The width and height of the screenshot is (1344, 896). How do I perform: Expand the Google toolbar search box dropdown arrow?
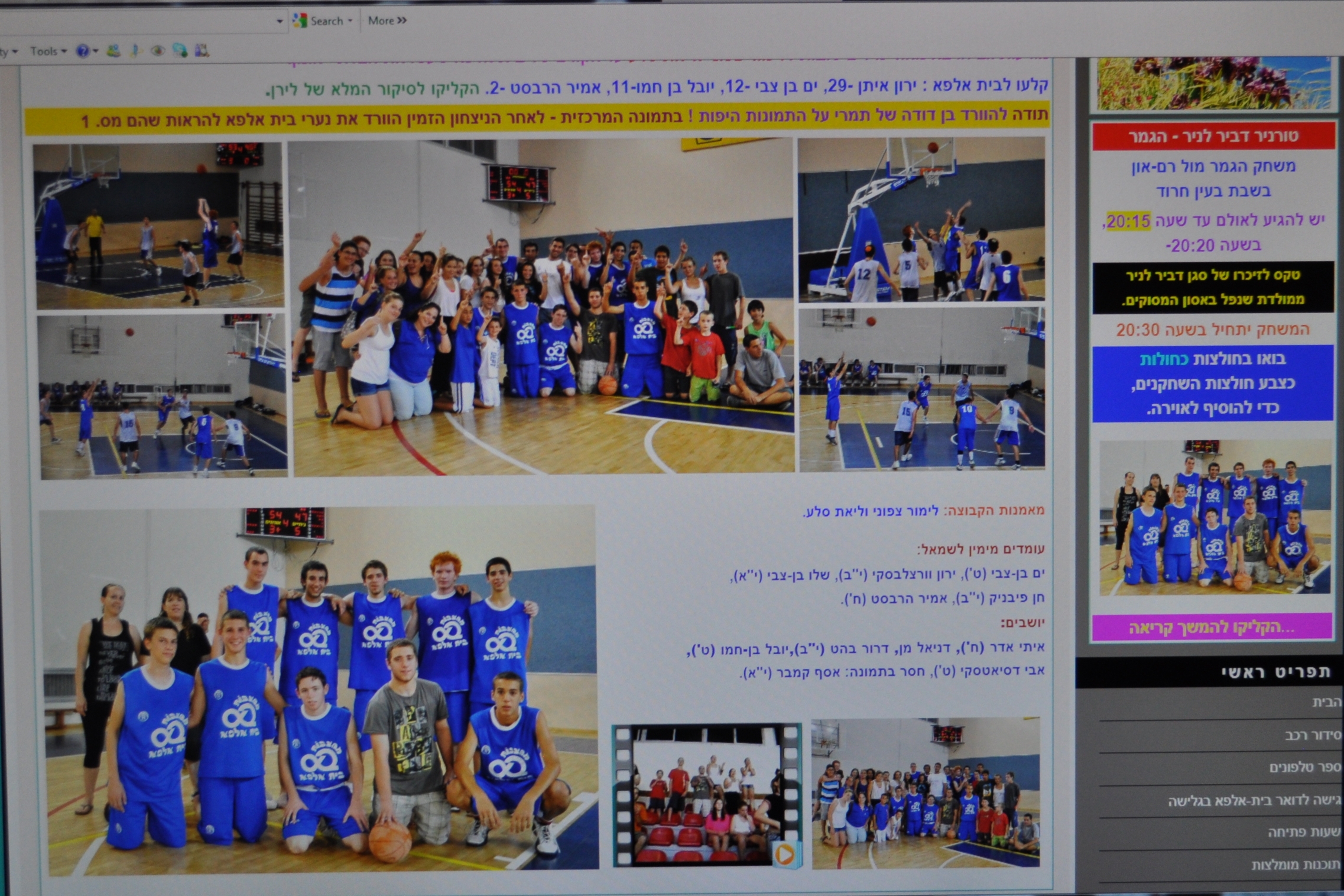pos(279,22)
